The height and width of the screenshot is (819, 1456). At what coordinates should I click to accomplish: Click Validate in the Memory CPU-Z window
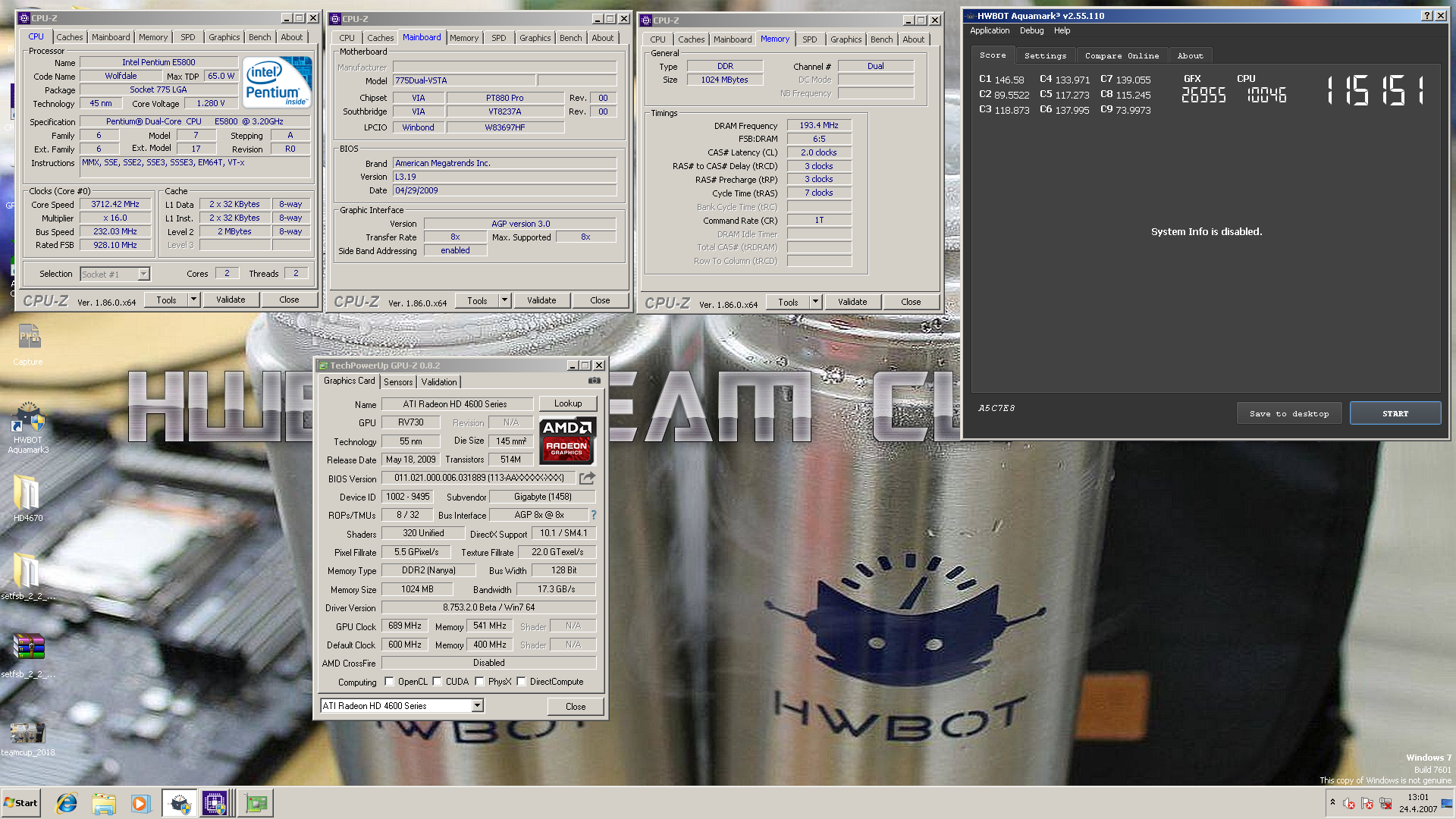[852, 303]
